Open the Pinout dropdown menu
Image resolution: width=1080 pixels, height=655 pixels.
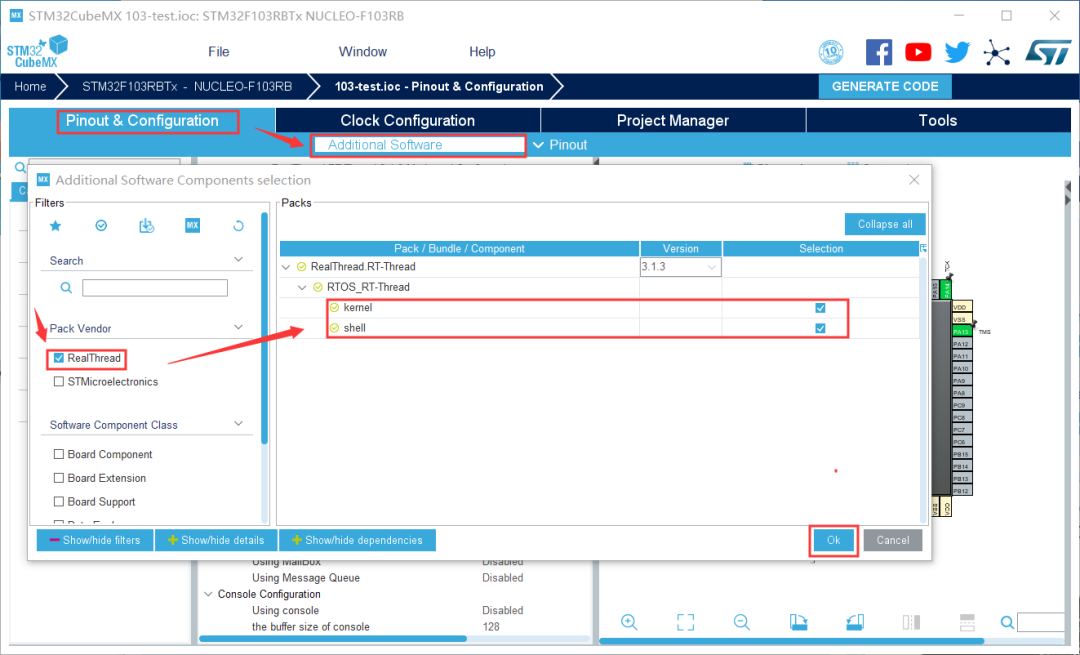click(560, 145)
